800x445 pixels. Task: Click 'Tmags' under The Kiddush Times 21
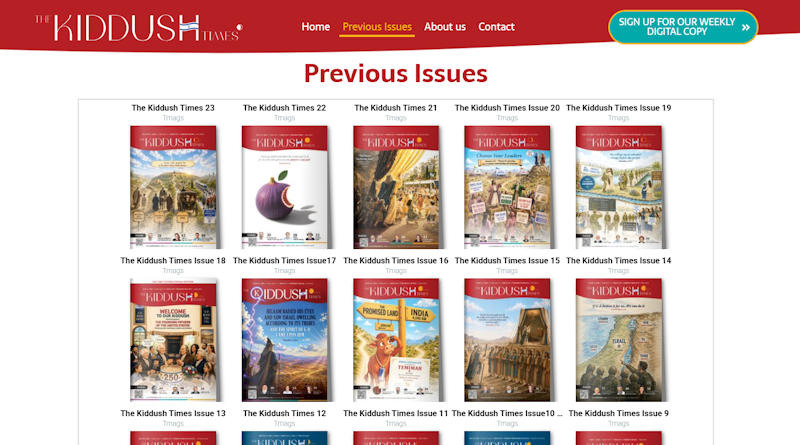[x=396, y=118]
